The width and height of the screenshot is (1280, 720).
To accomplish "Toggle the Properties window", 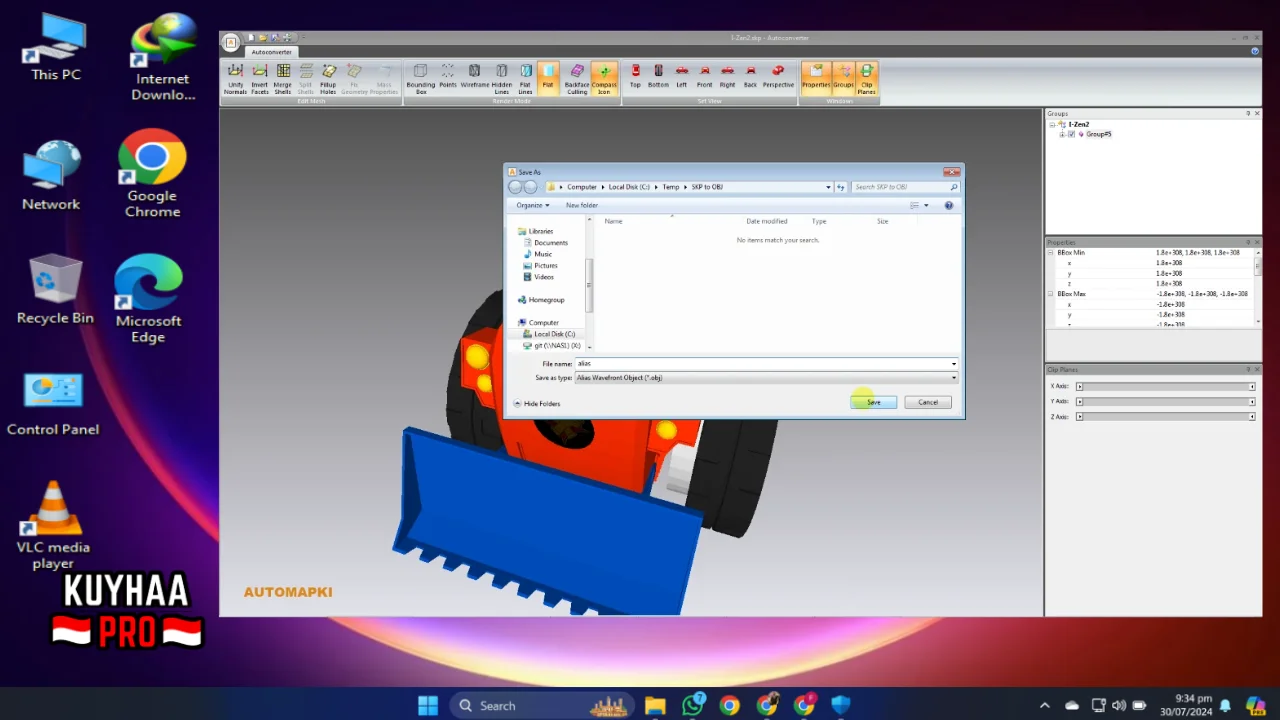I will pos(816,78).
